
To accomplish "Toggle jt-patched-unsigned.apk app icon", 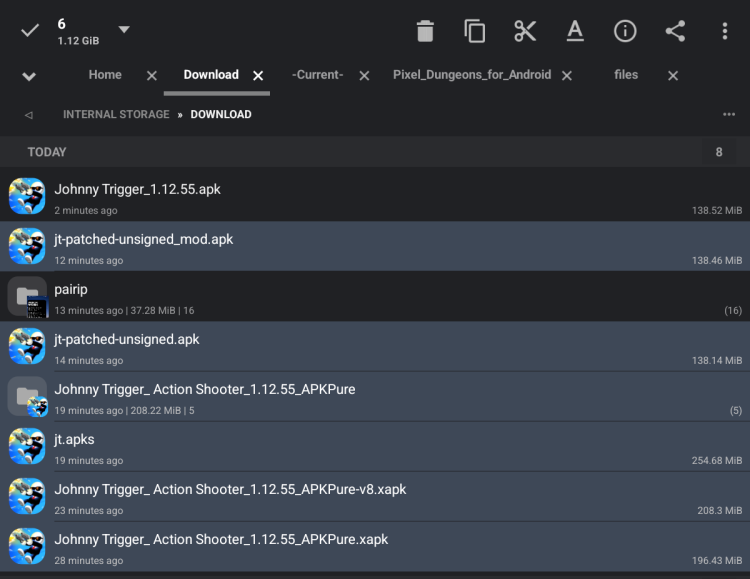I will (27, 346).
